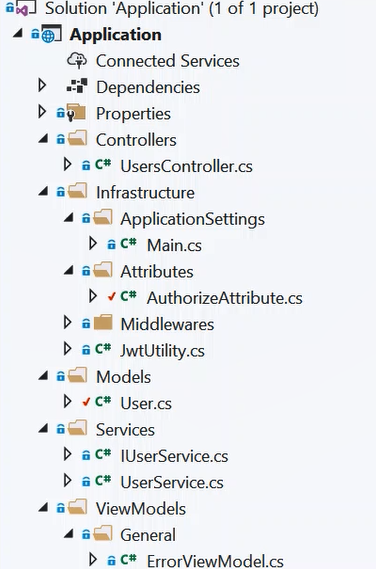Click the blue lock icon beside Main.cs

click(x=111, y=245)
